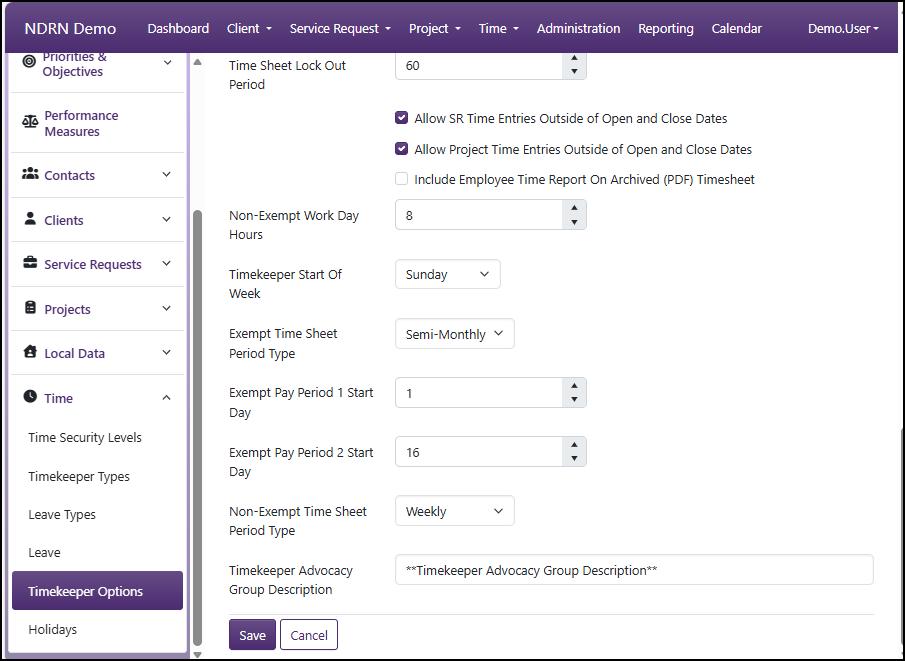
Task: Click the Priorities & Objectives target icon
Action: click(x=29, y=62)
